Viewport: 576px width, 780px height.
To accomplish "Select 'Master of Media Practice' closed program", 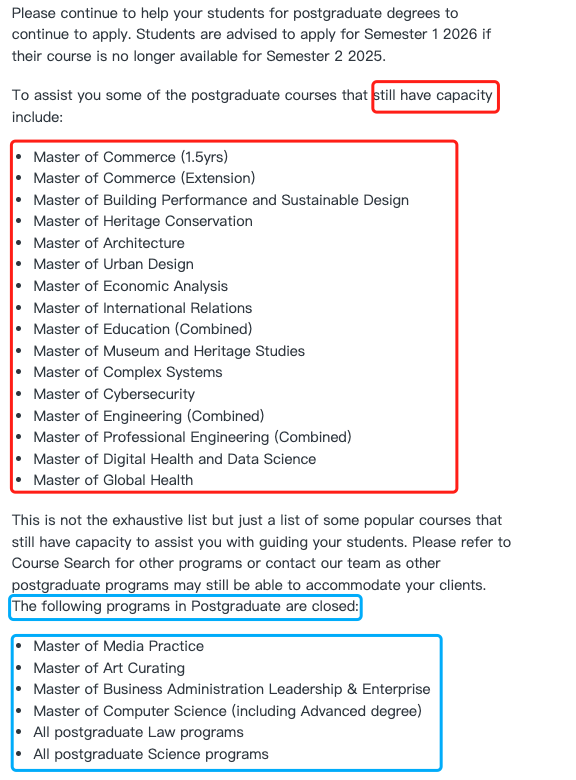I will (x=118, y=646).
